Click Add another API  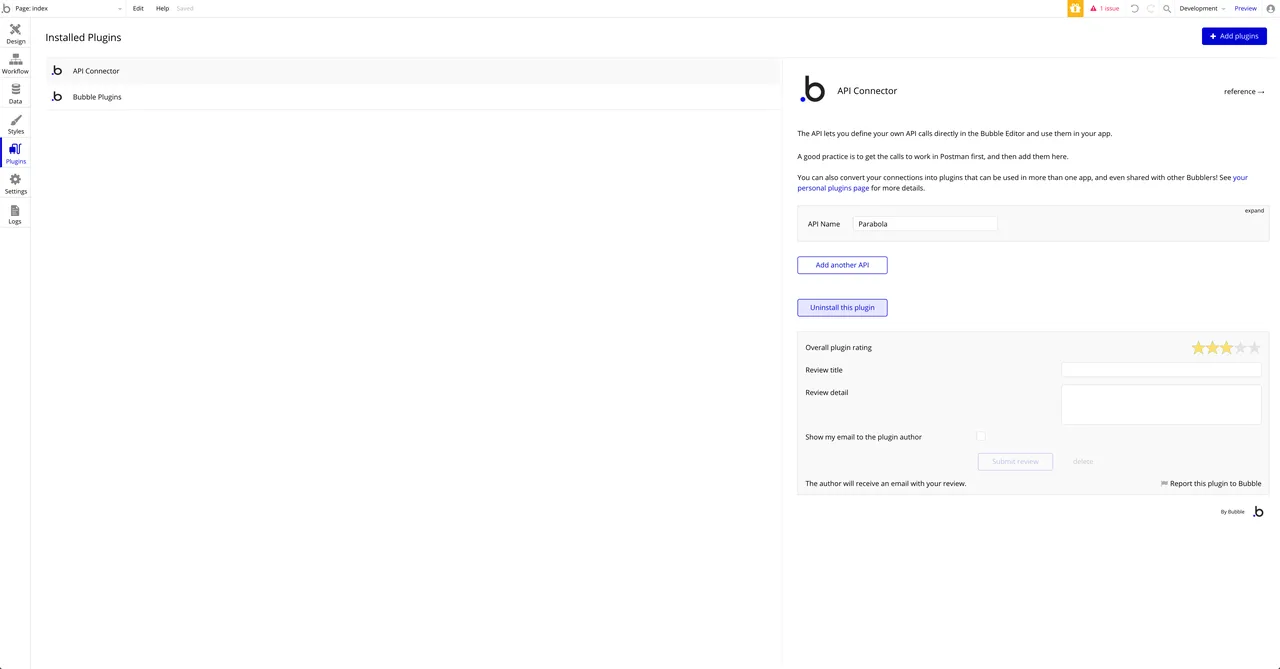(x=842, y=265)
